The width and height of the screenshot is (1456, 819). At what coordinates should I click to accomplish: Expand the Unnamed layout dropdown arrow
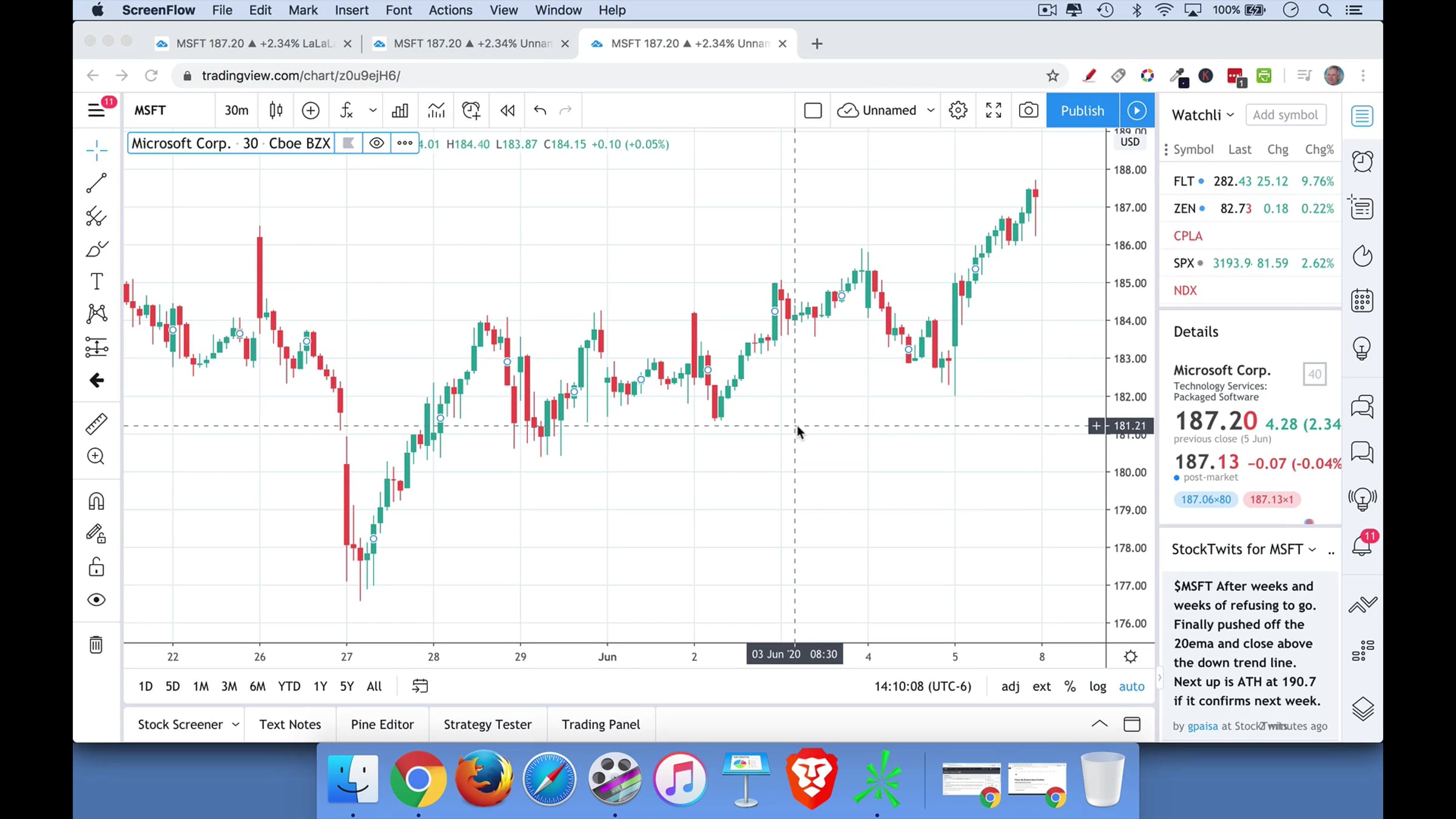pyautogui.click(x=931, y=110)
